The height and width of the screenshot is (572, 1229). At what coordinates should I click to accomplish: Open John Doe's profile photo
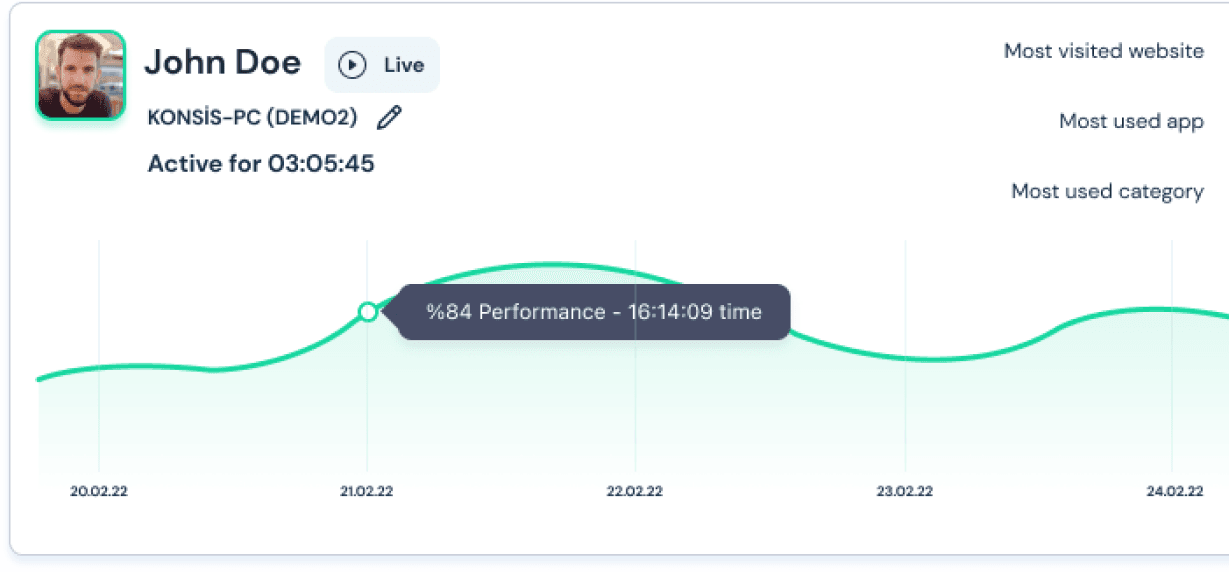click(81, 75)
